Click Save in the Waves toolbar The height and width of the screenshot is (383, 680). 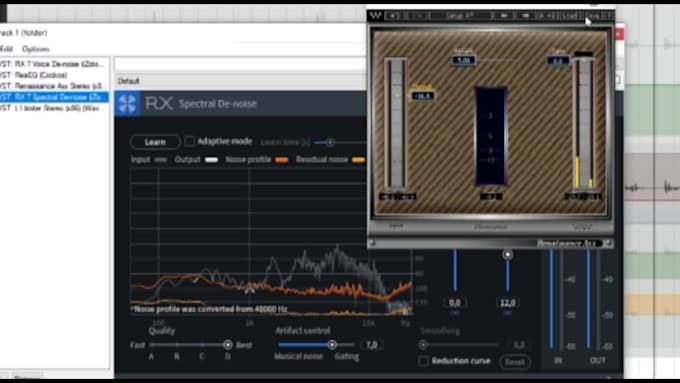592,16
